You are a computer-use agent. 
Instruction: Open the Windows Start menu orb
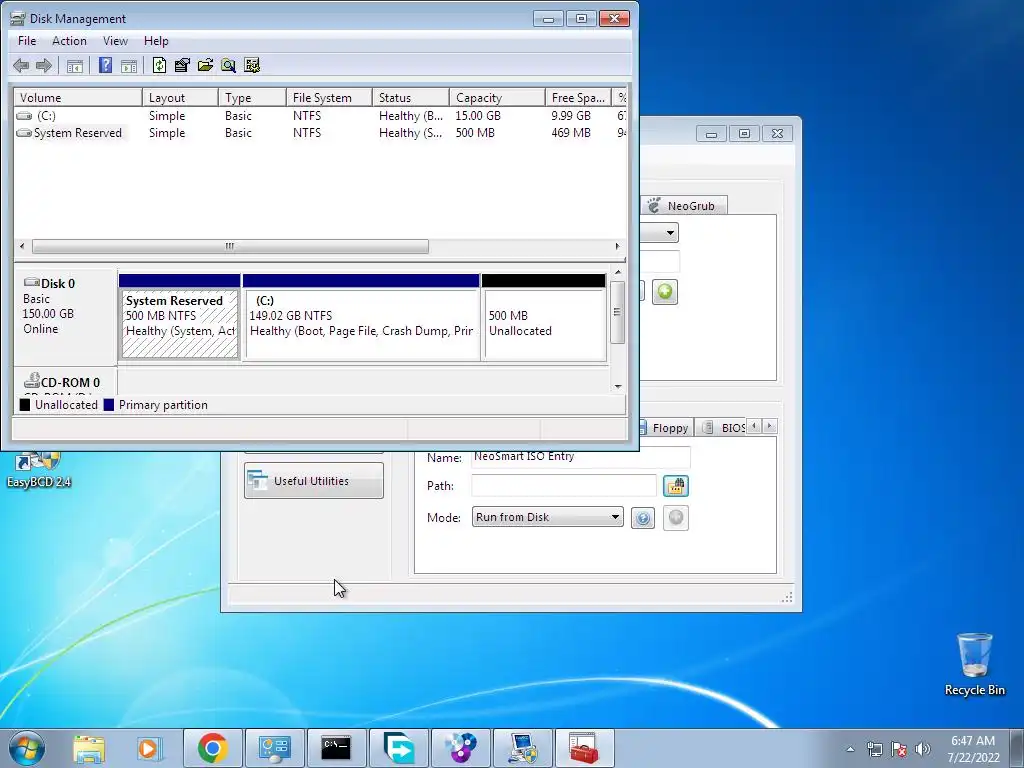27,748
